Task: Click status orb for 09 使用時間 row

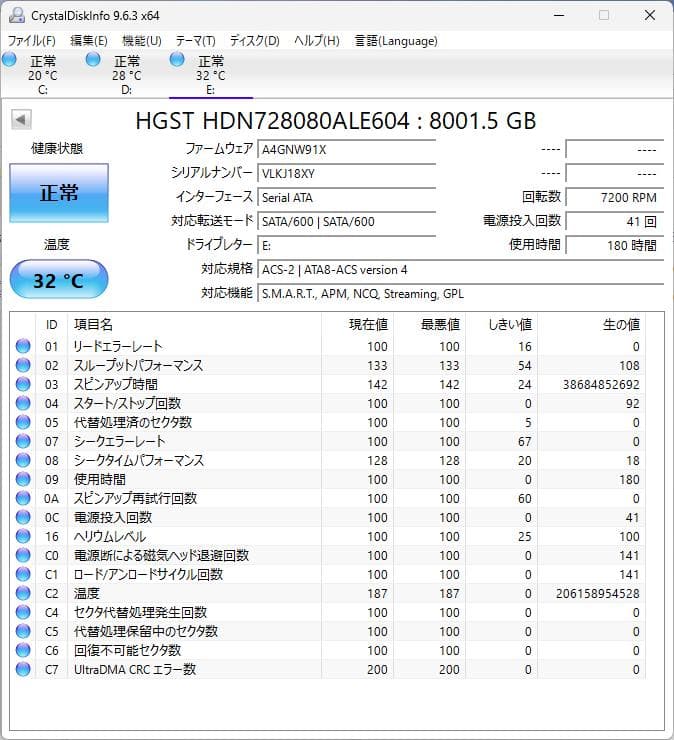Action: click(x=23, y=479)
